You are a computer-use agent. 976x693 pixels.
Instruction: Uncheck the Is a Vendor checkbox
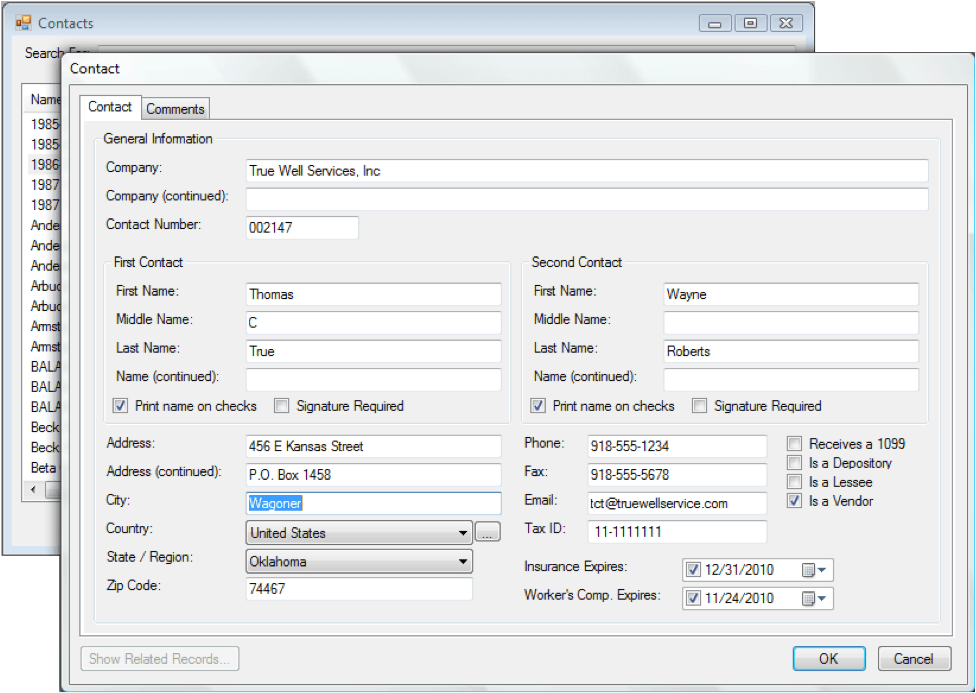[x=794, y=501]
